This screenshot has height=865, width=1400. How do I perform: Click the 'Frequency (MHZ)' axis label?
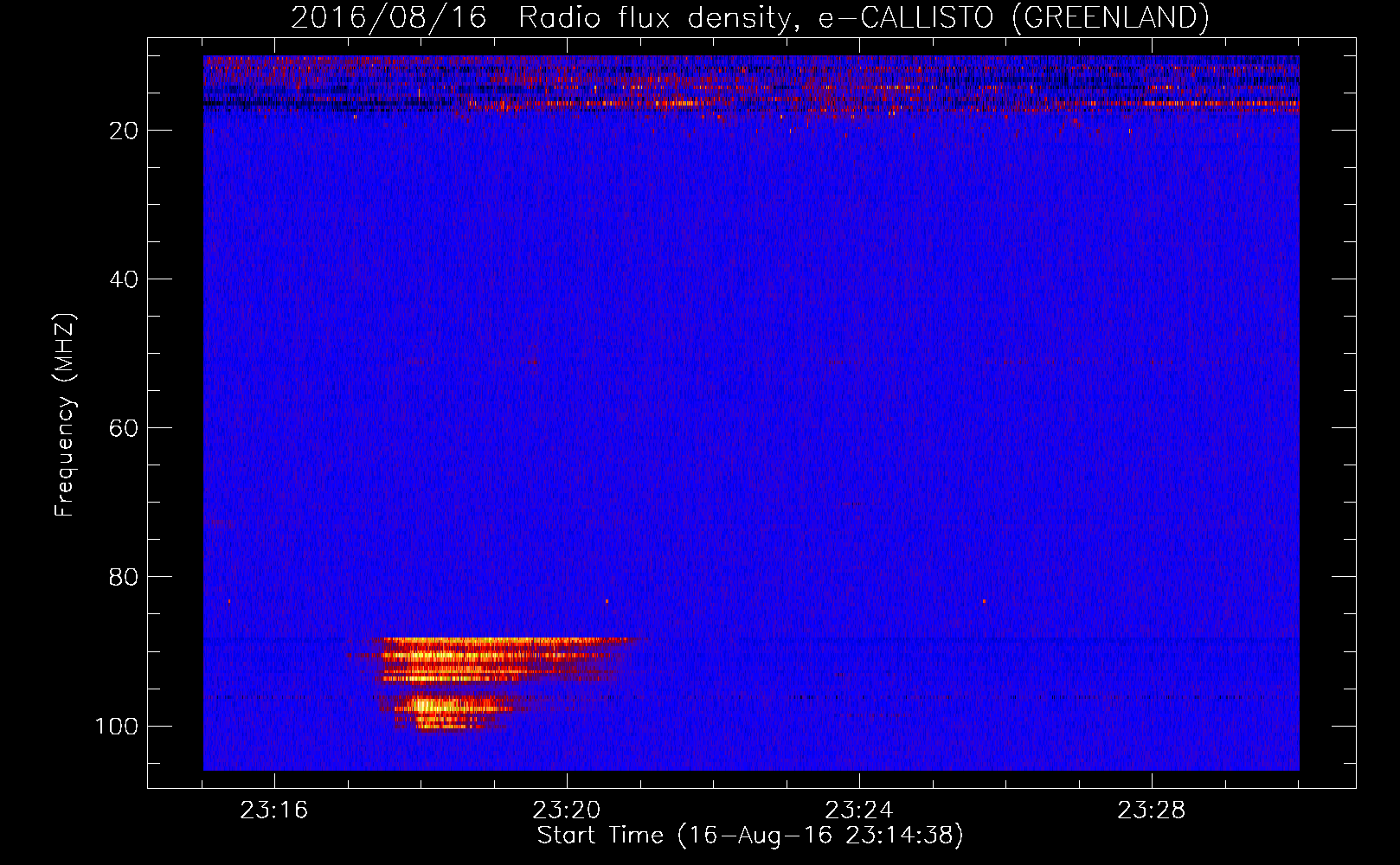tap(65, 414)
